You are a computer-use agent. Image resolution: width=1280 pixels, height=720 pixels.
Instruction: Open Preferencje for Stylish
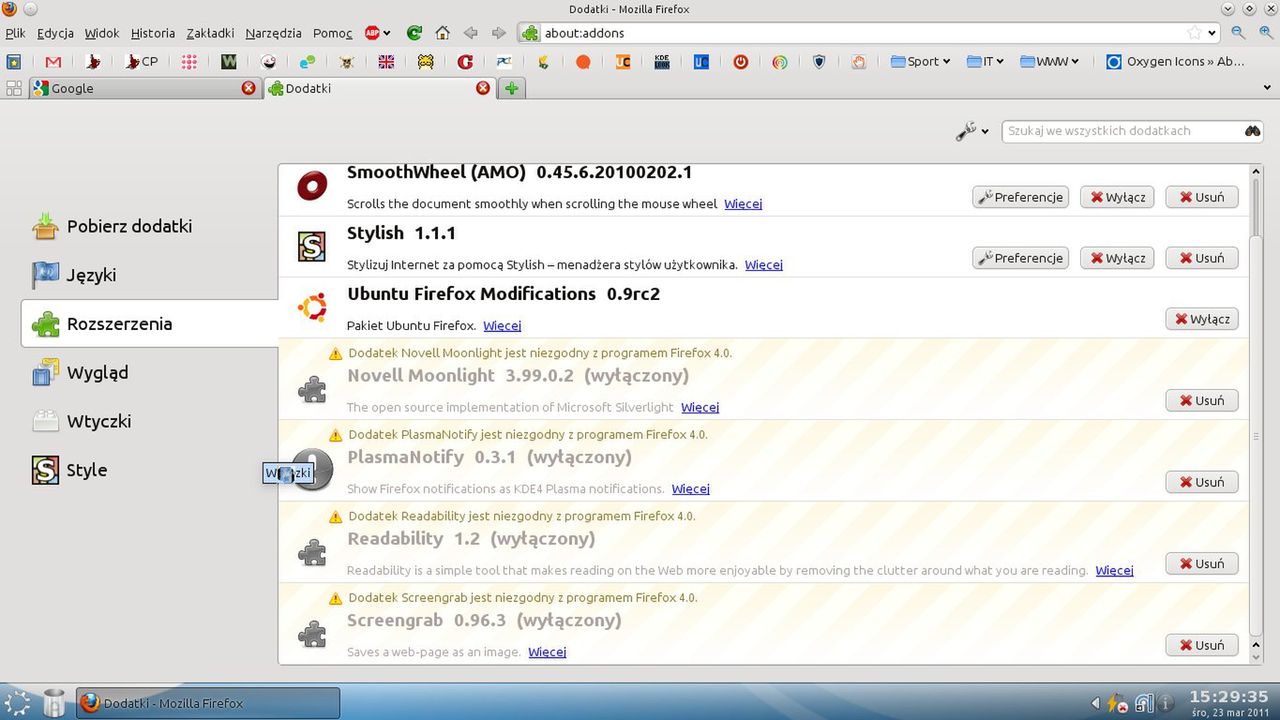coord(1020,258)
